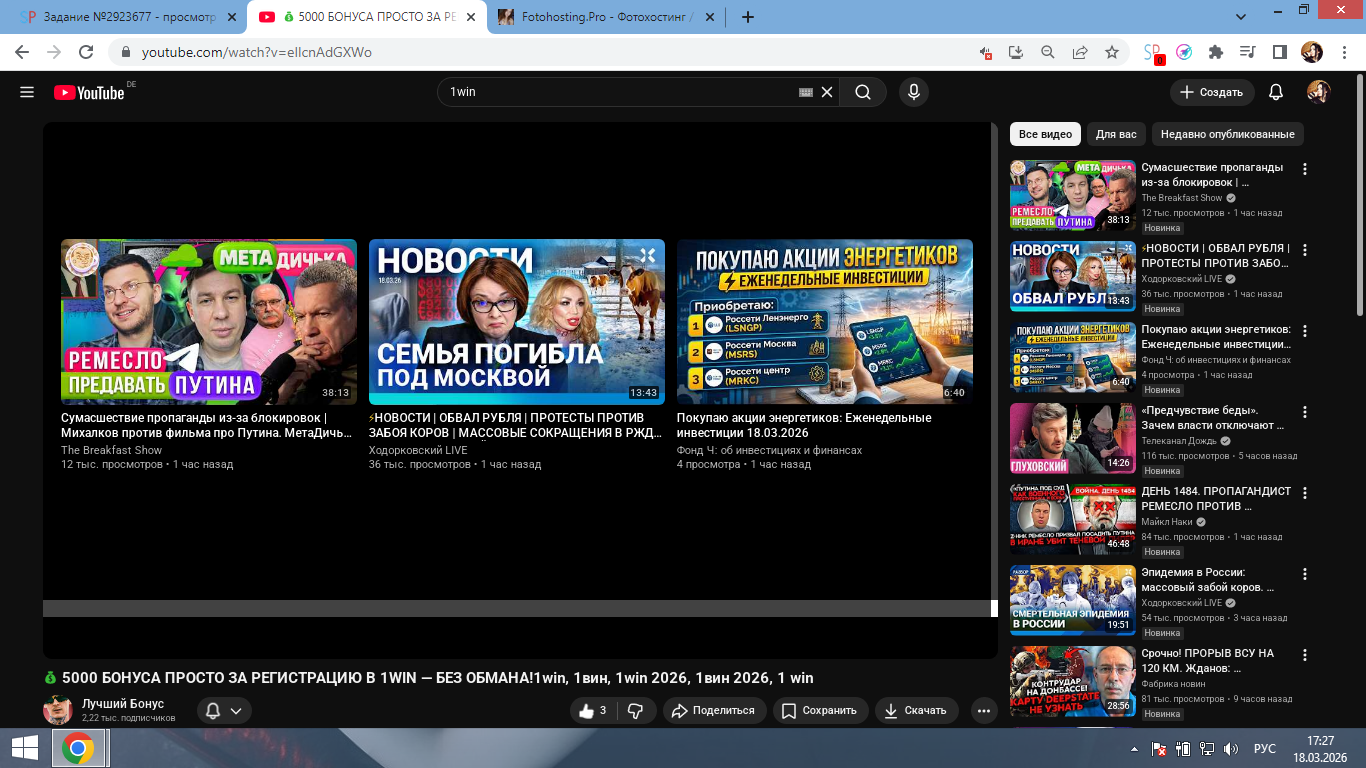This screenshot has width=1366, height=768.
Task: Open more actions ellipsis under video
Action: click(984, 711)
